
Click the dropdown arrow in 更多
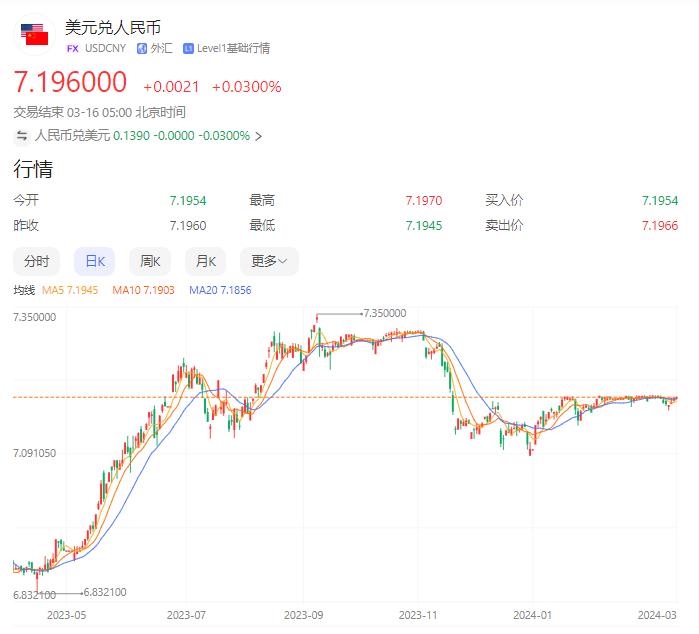(x=283, y=262)
